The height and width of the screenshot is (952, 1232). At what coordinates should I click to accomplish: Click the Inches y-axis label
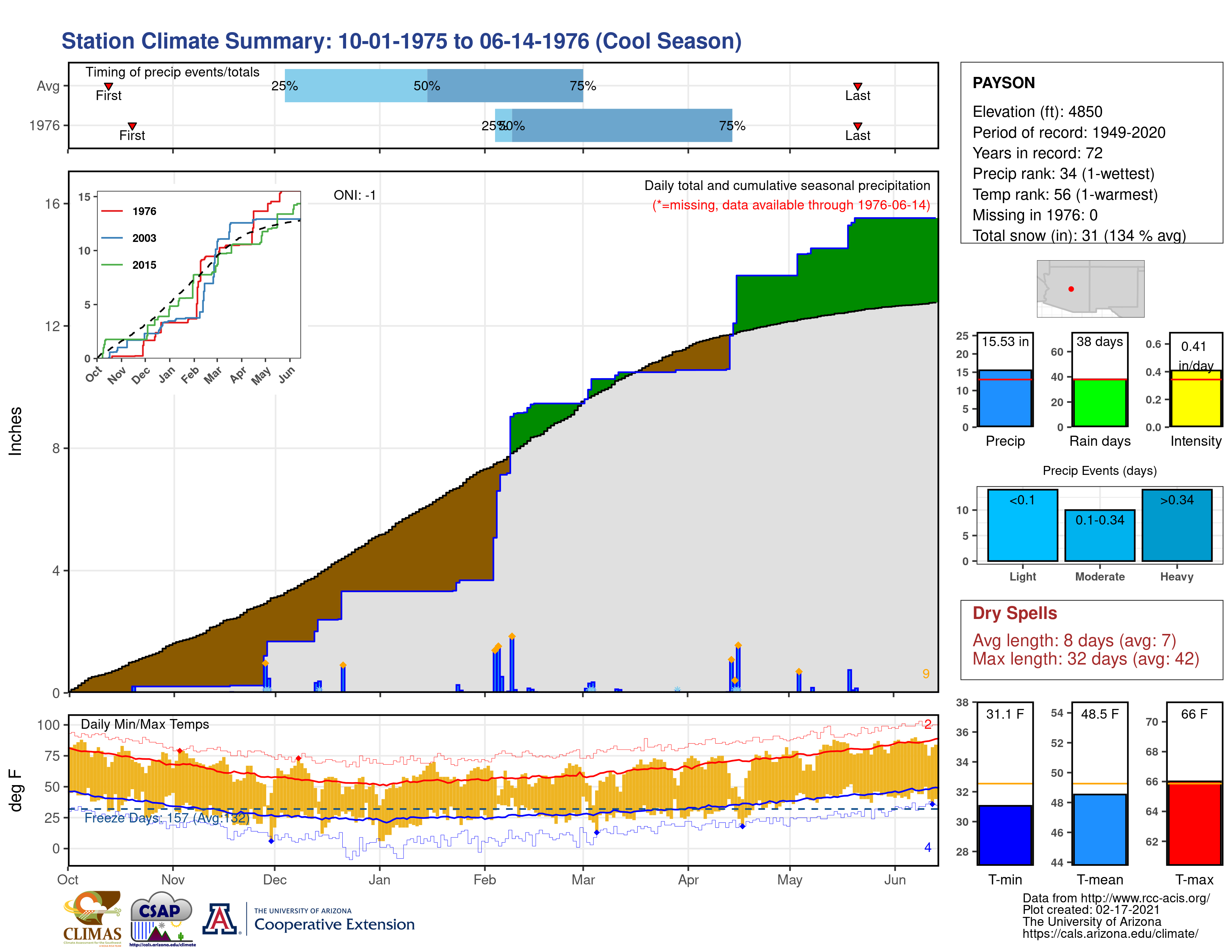tap(15, 431)
